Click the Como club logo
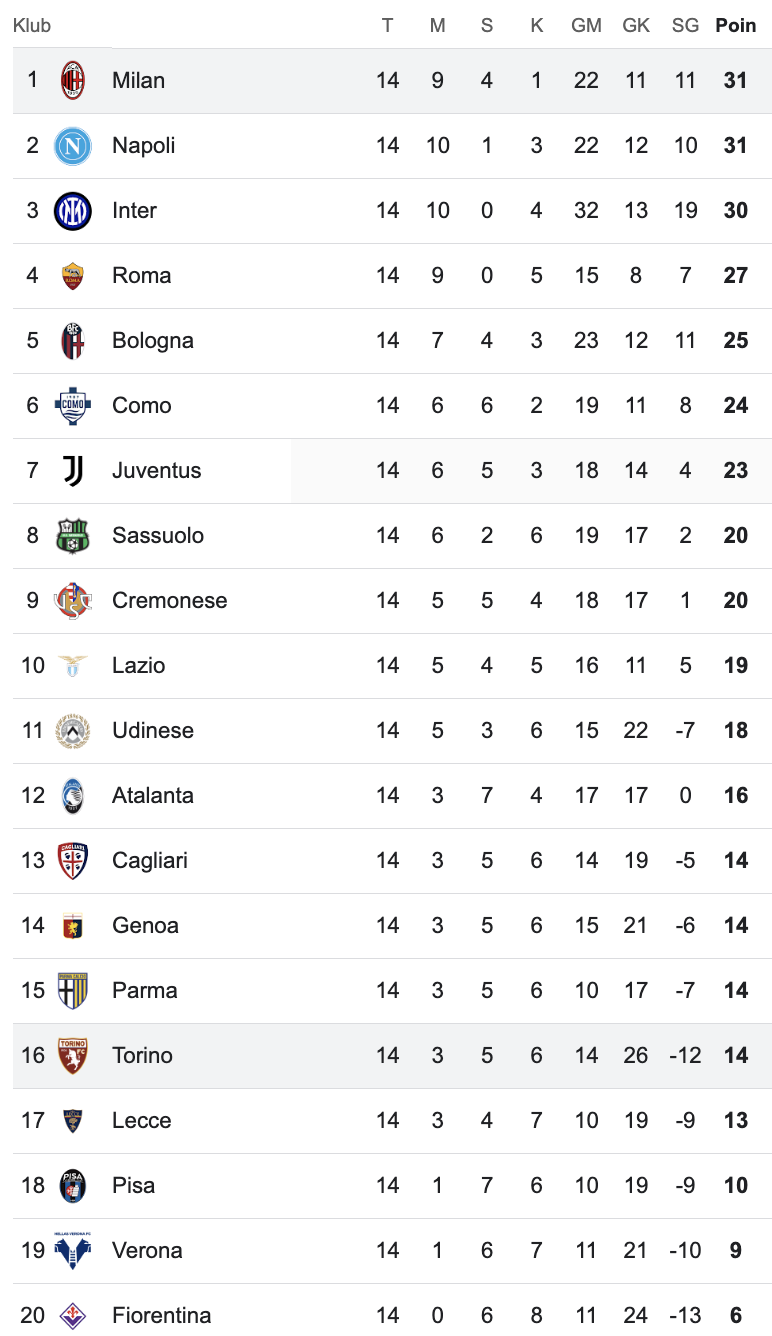 click(73, 405)
